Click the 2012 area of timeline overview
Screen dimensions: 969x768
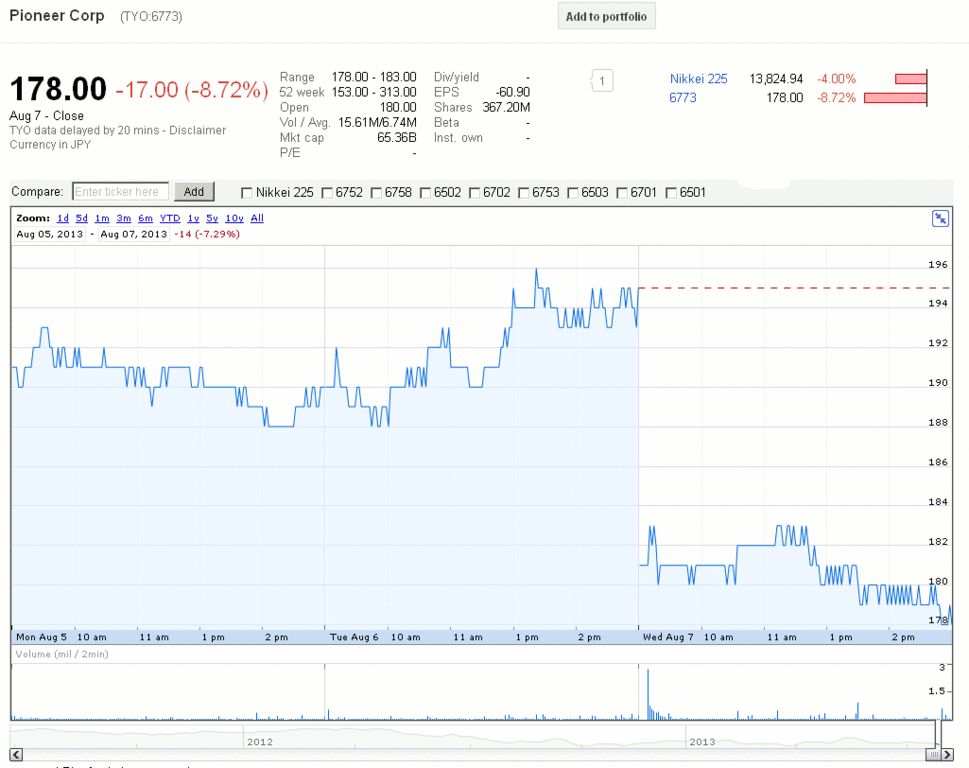tap(260, 741)
